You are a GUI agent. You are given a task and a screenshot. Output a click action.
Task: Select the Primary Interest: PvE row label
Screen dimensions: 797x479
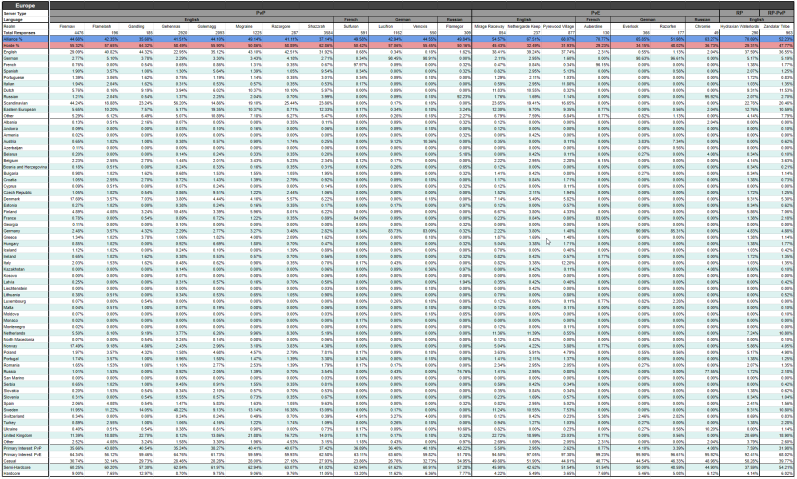pyautogui.click(x=22, y=455)
